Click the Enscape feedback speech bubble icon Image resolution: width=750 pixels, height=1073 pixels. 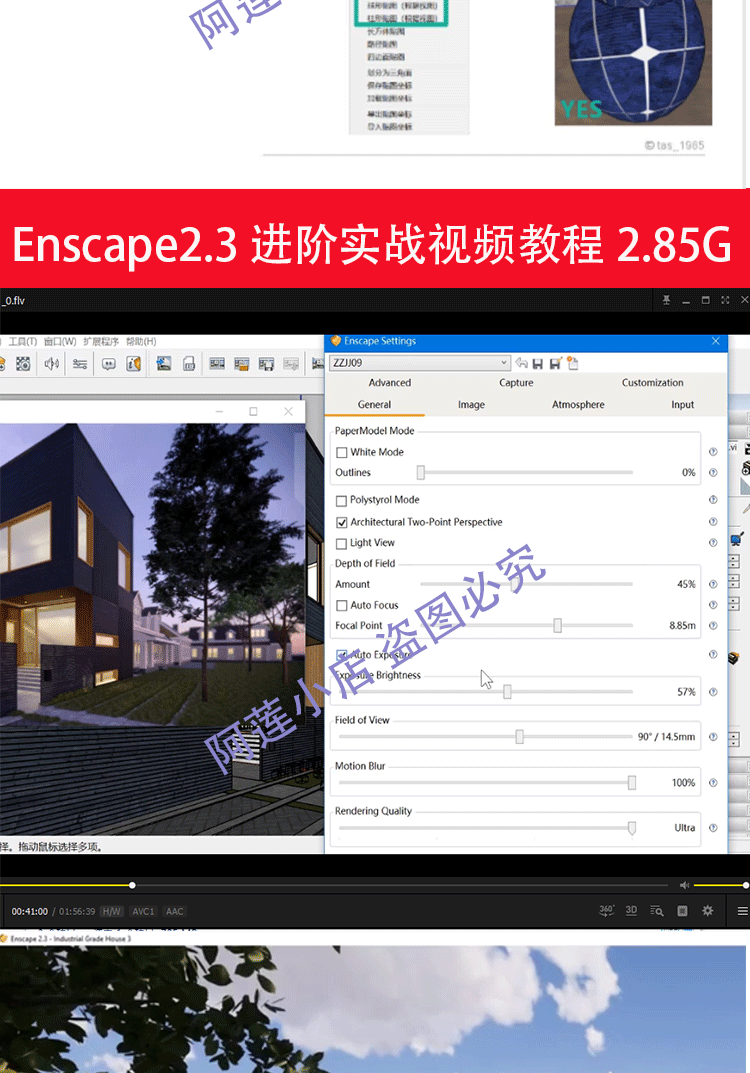109,363
